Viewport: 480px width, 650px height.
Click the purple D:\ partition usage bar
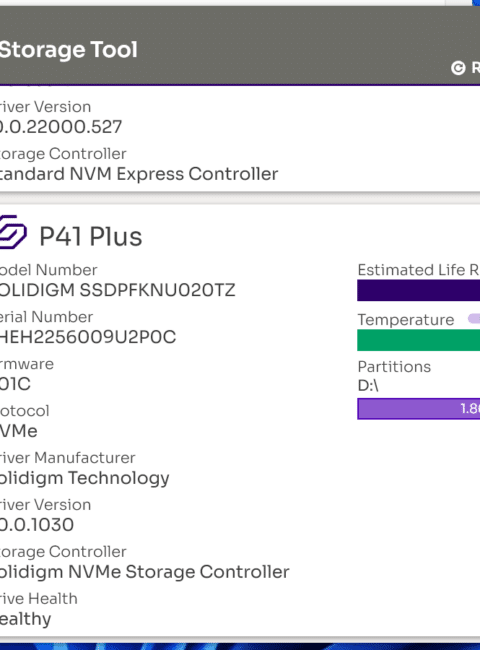419,409
